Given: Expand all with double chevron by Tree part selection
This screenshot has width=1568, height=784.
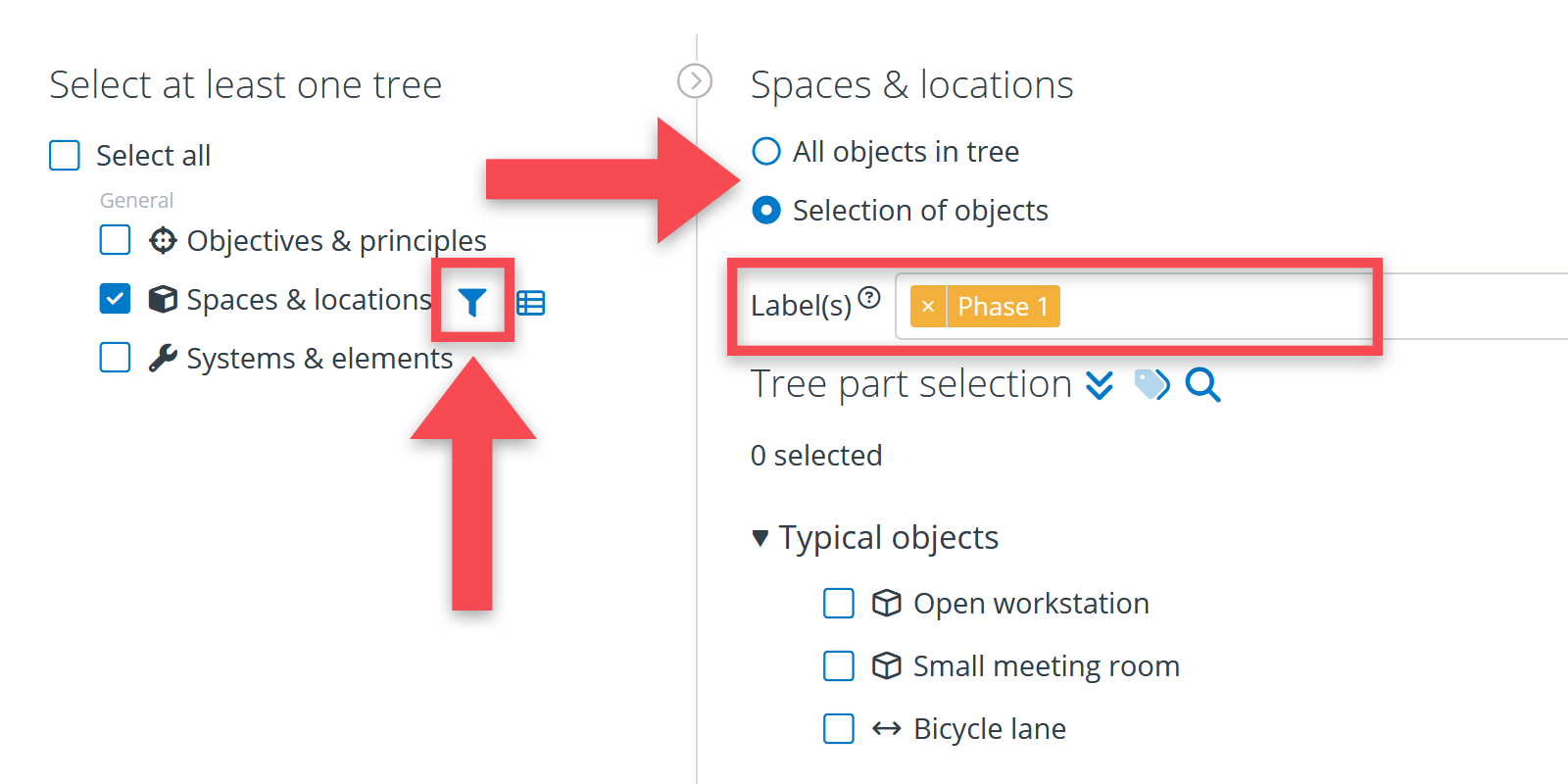Looking at the screenshot, I should [x=1100, y=384].
